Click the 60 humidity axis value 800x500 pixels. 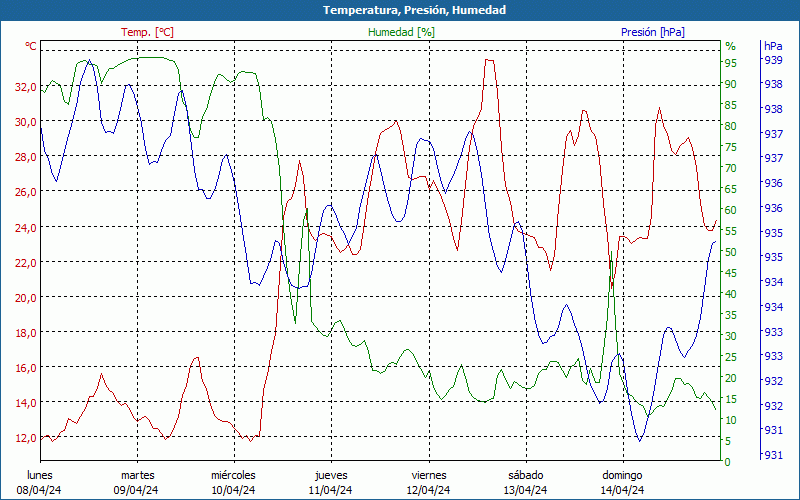tap(731, 210)
